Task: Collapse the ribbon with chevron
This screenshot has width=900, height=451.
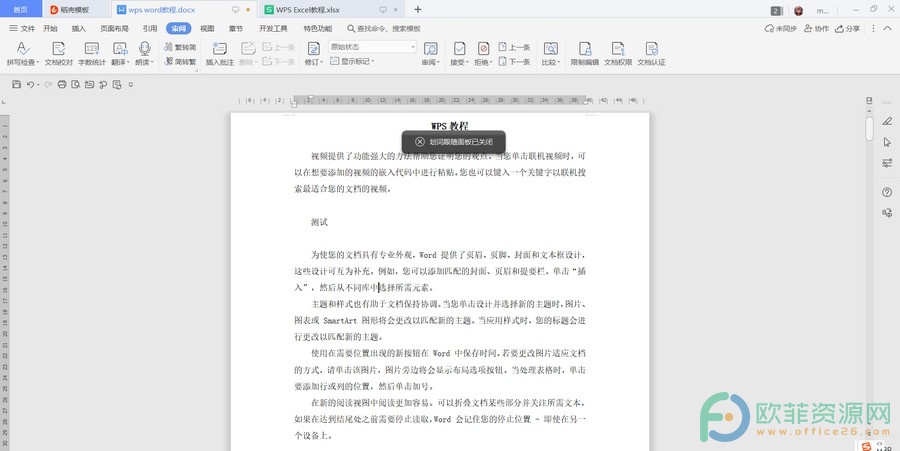Action: [889, 28]
